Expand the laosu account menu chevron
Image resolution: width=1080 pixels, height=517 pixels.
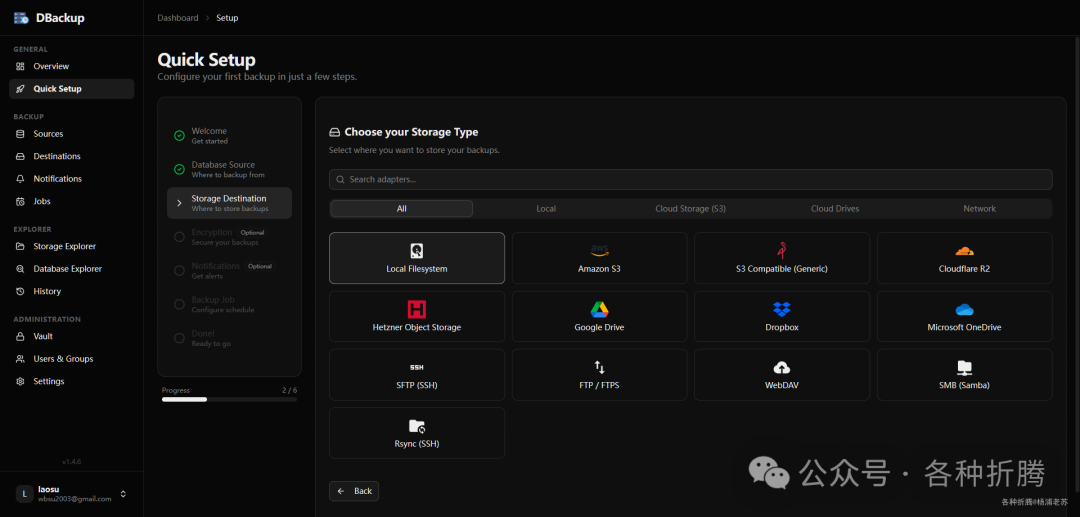pyautogui.click(x=123, y=494)
